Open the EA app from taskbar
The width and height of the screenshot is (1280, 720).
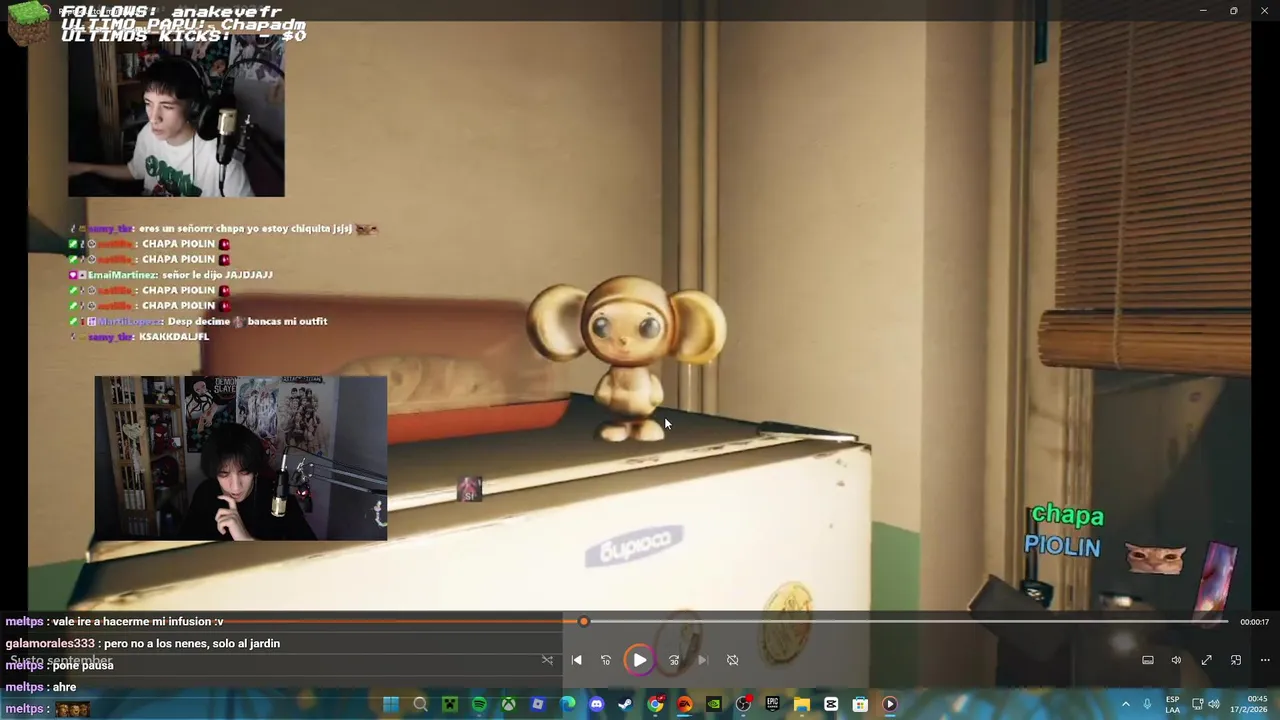[x=684, y=704]
